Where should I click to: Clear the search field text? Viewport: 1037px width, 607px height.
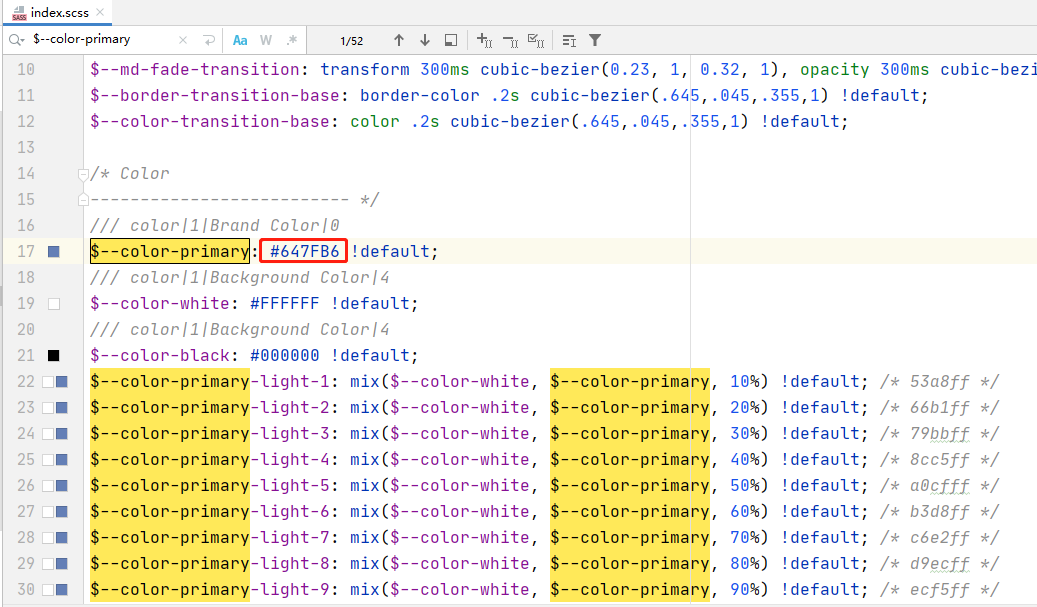(x=183, y=41)
